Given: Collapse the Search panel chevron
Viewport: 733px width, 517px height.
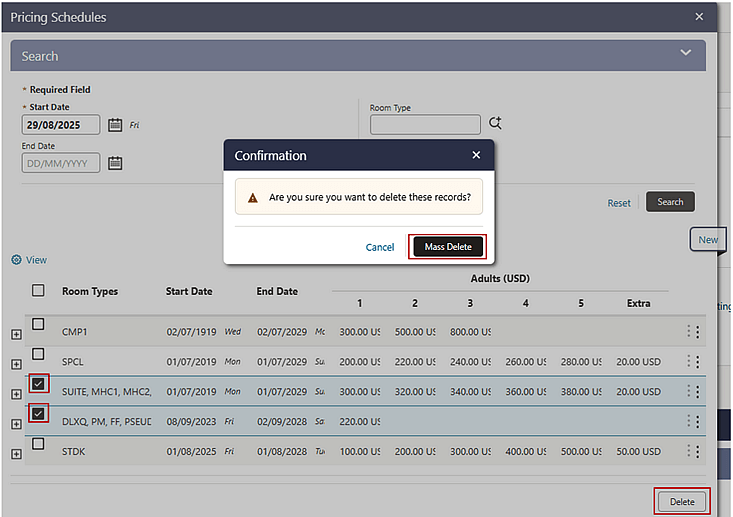Looking at the screenshot, I should pos(685,53).
